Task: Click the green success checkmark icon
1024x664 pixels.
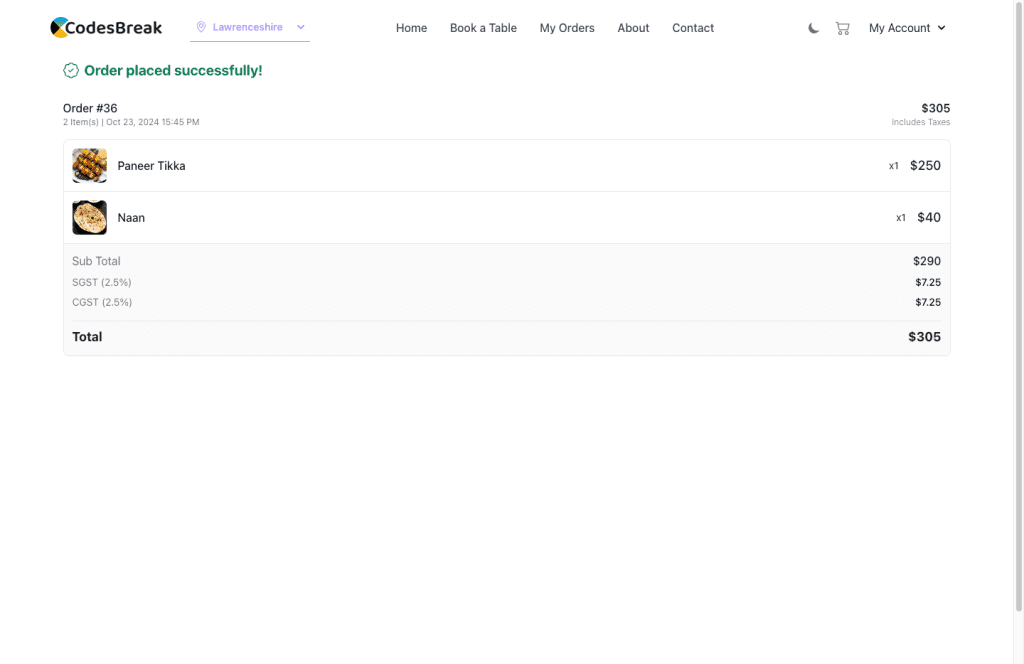Action: (x=71, y=70)
